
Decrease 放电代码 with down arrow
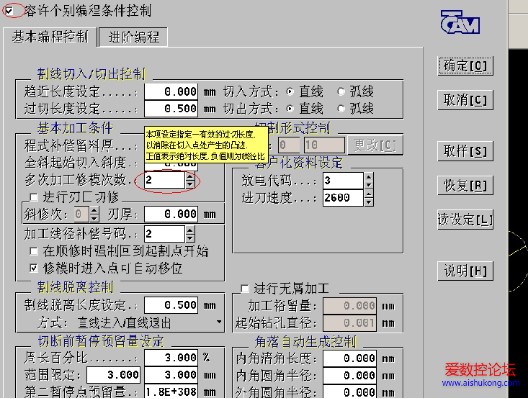click(x=369, y=185)
